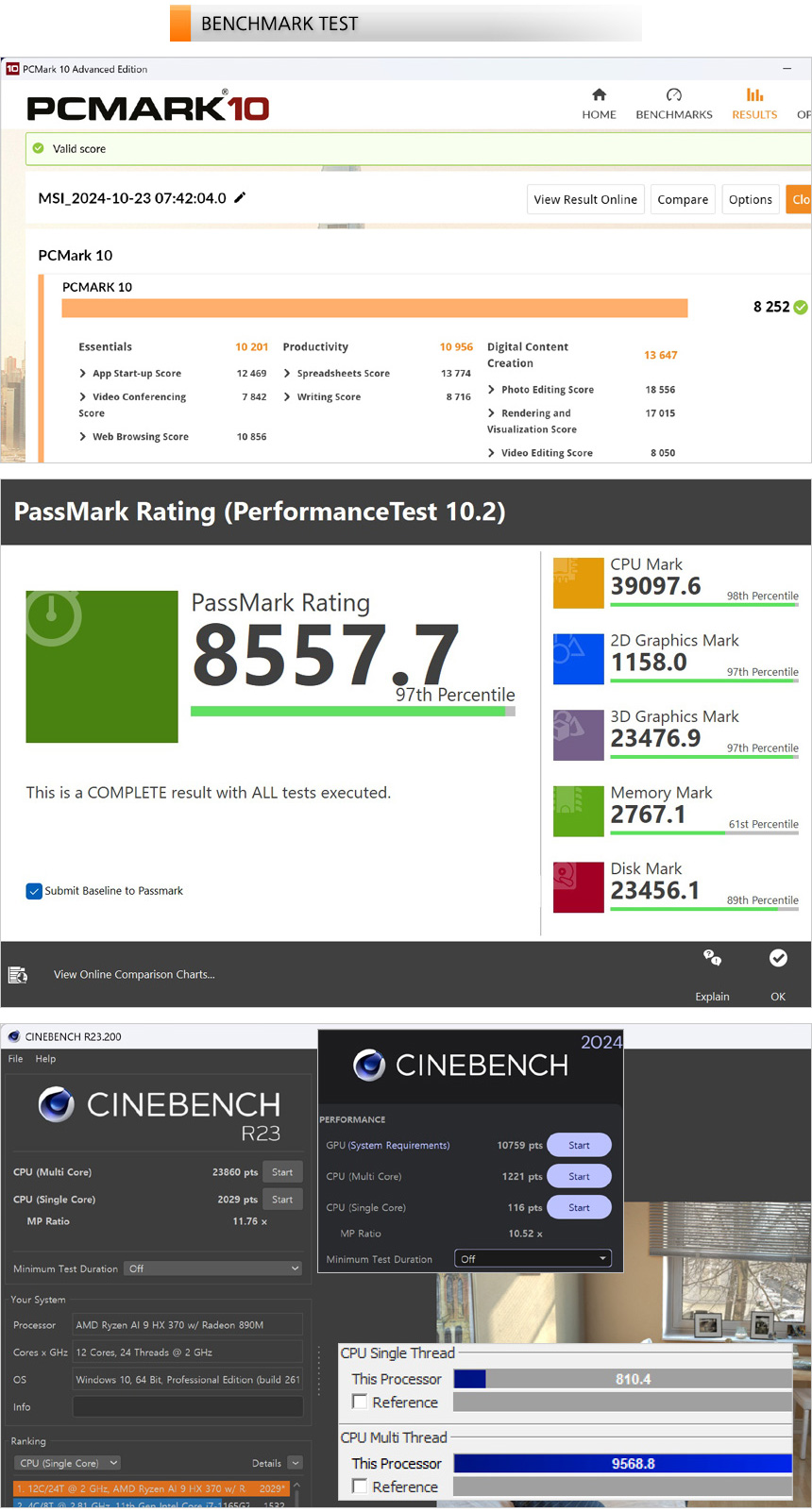Click System Requirements link in Cinebench 2024

pyautogui.click(x=399, y=1145)
